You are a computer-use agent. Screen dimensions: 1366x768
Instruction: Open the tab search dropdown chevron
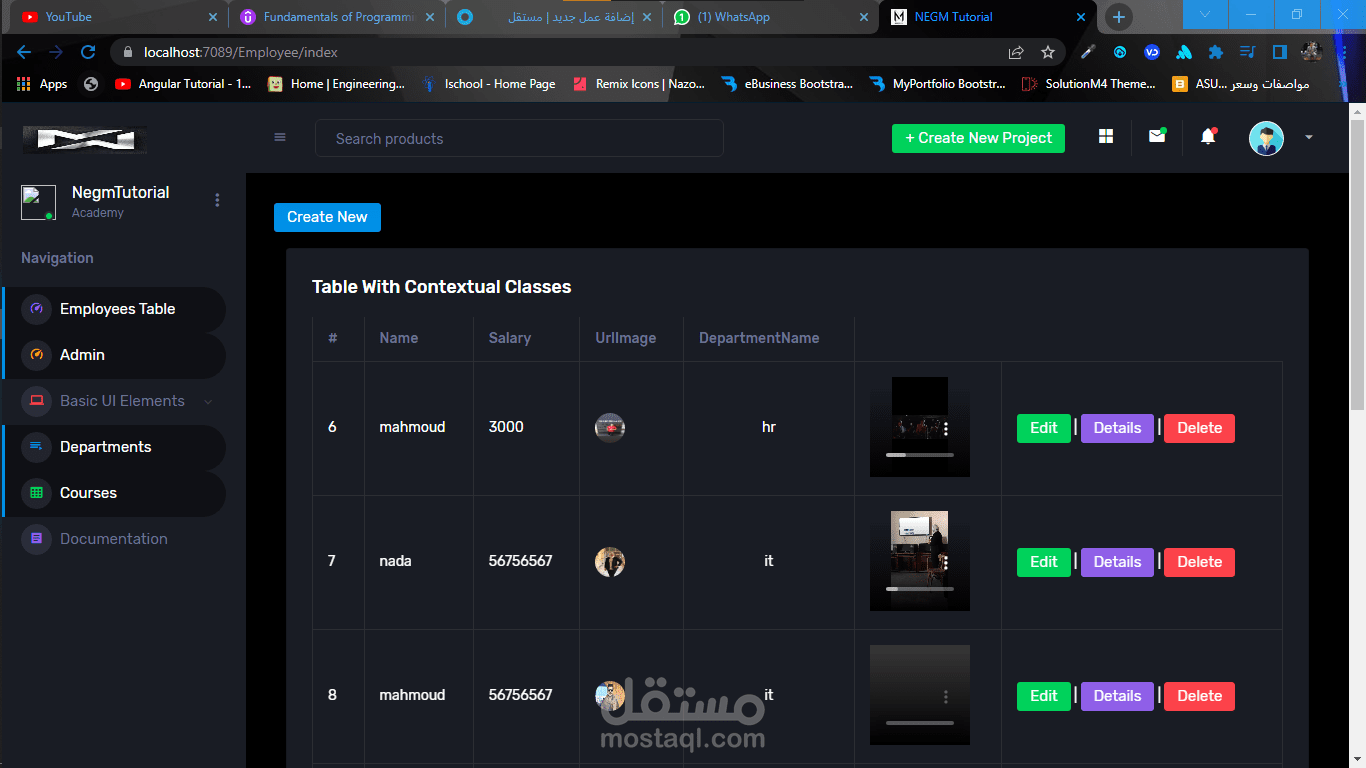[x=1205, y=15]
